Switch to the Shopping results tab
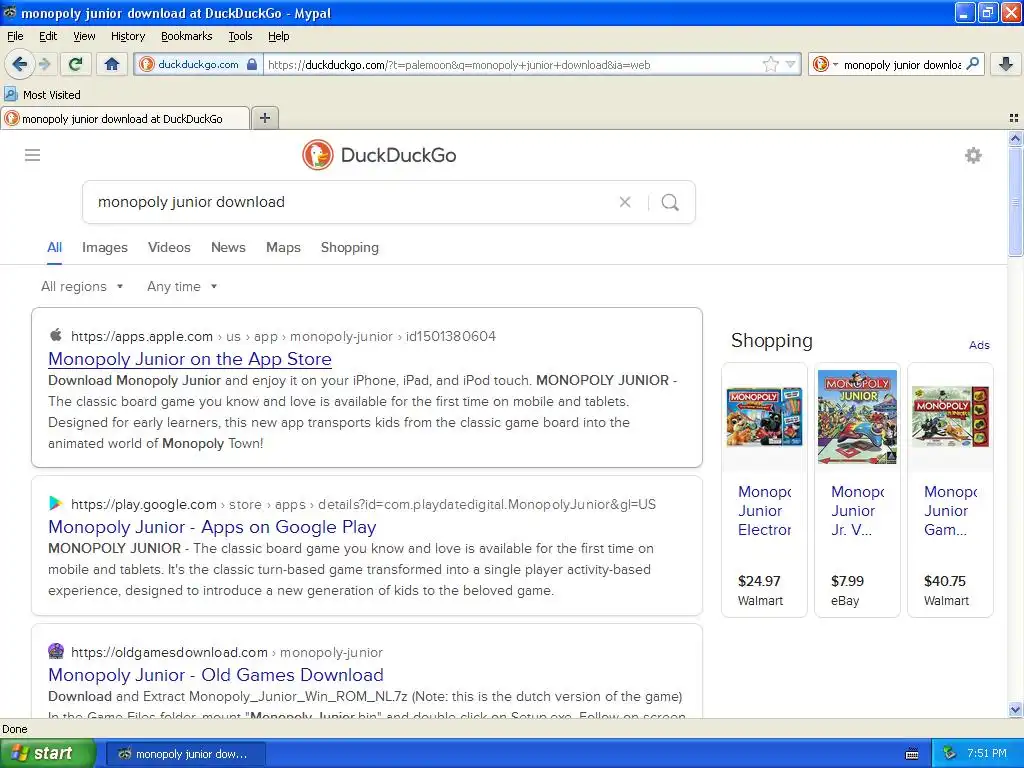Screen dimensions: 1024x768 pyautogui.click(x=349, y=248)
